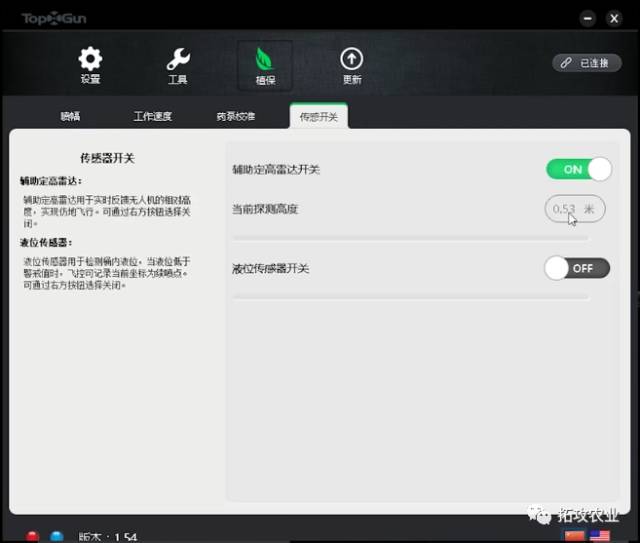Select the 传感开关 tab
The image size is (640, 543).
(318, 116)
